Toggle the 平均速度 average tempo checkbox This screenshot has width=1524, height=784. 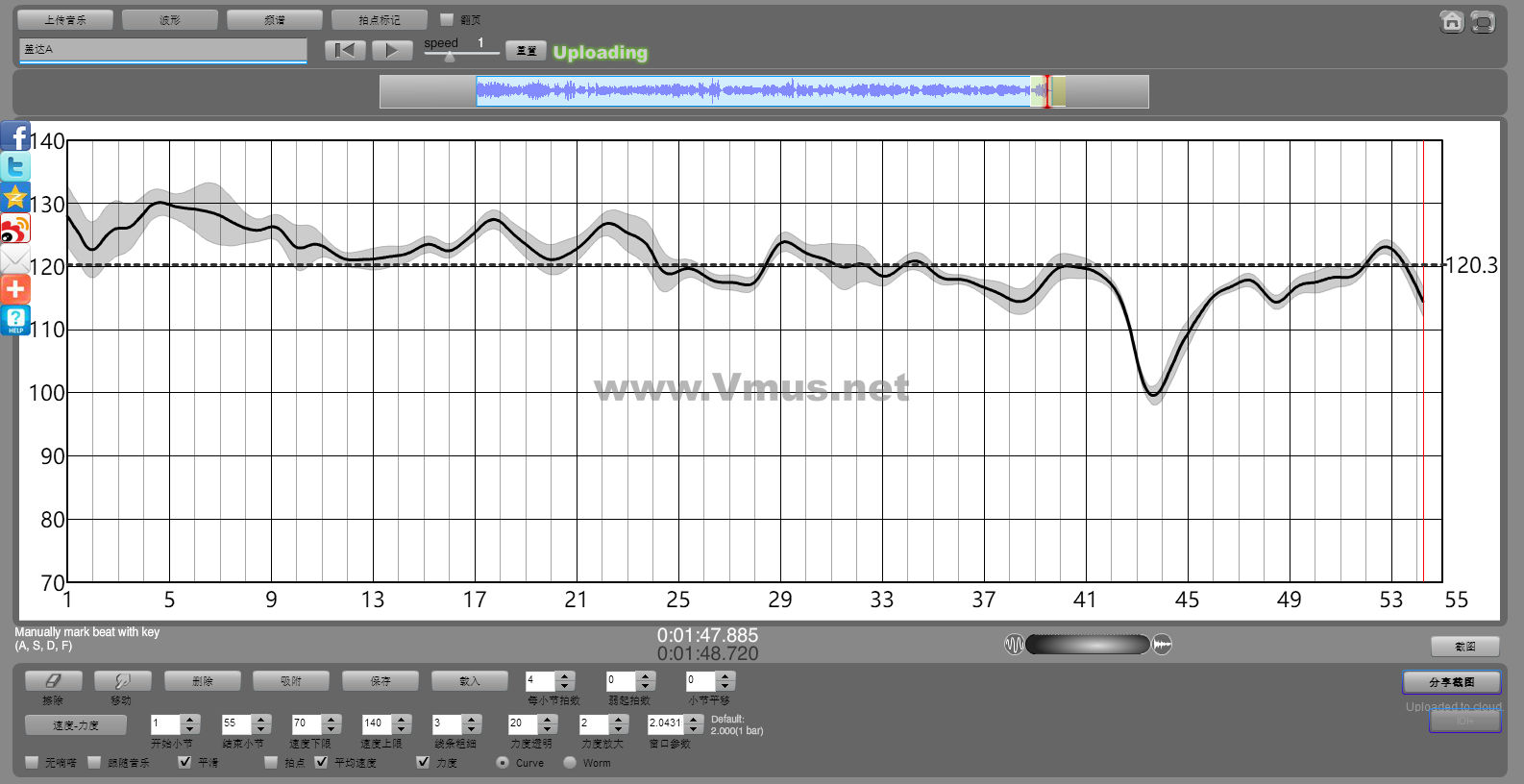[x=321, y=762]
